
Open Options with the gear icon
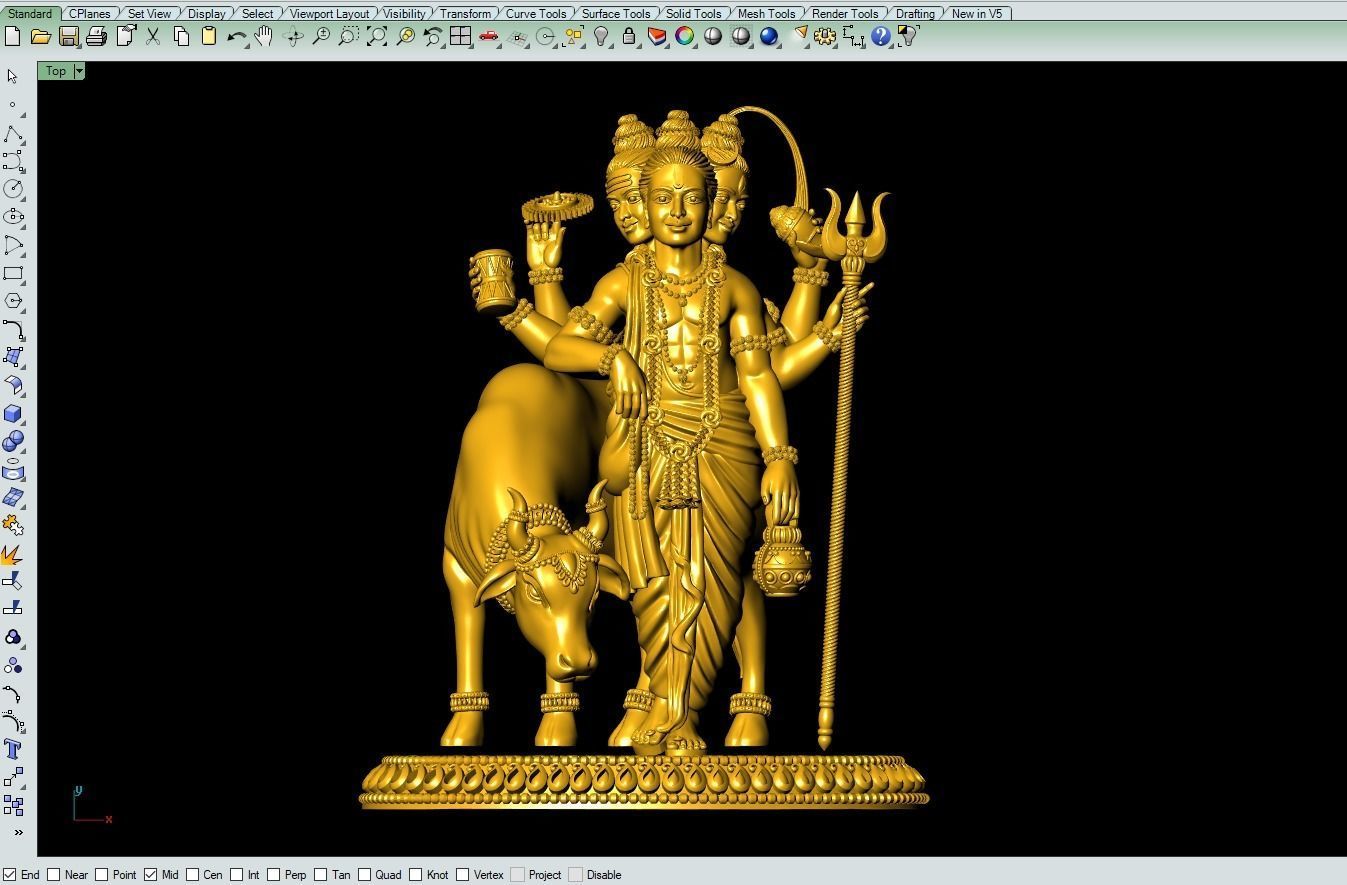tap(825, 36)
